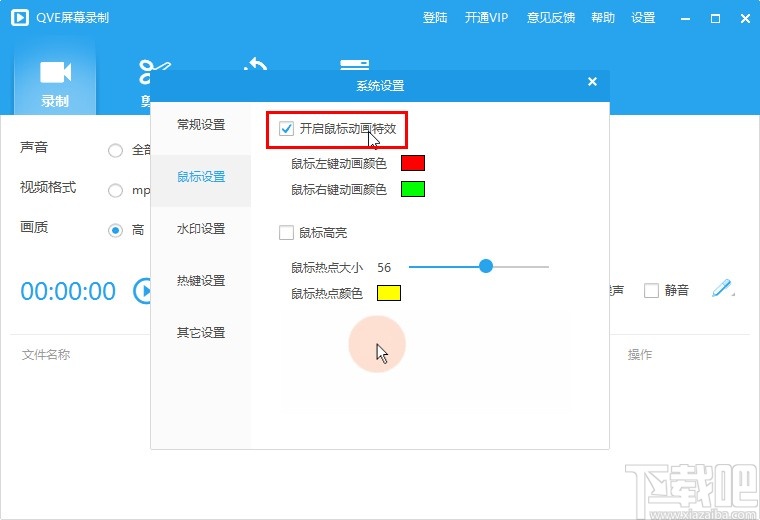Viewport: 760px width, 520px height.
Task: Open 意见反馈 feedback
Action: 551,18
